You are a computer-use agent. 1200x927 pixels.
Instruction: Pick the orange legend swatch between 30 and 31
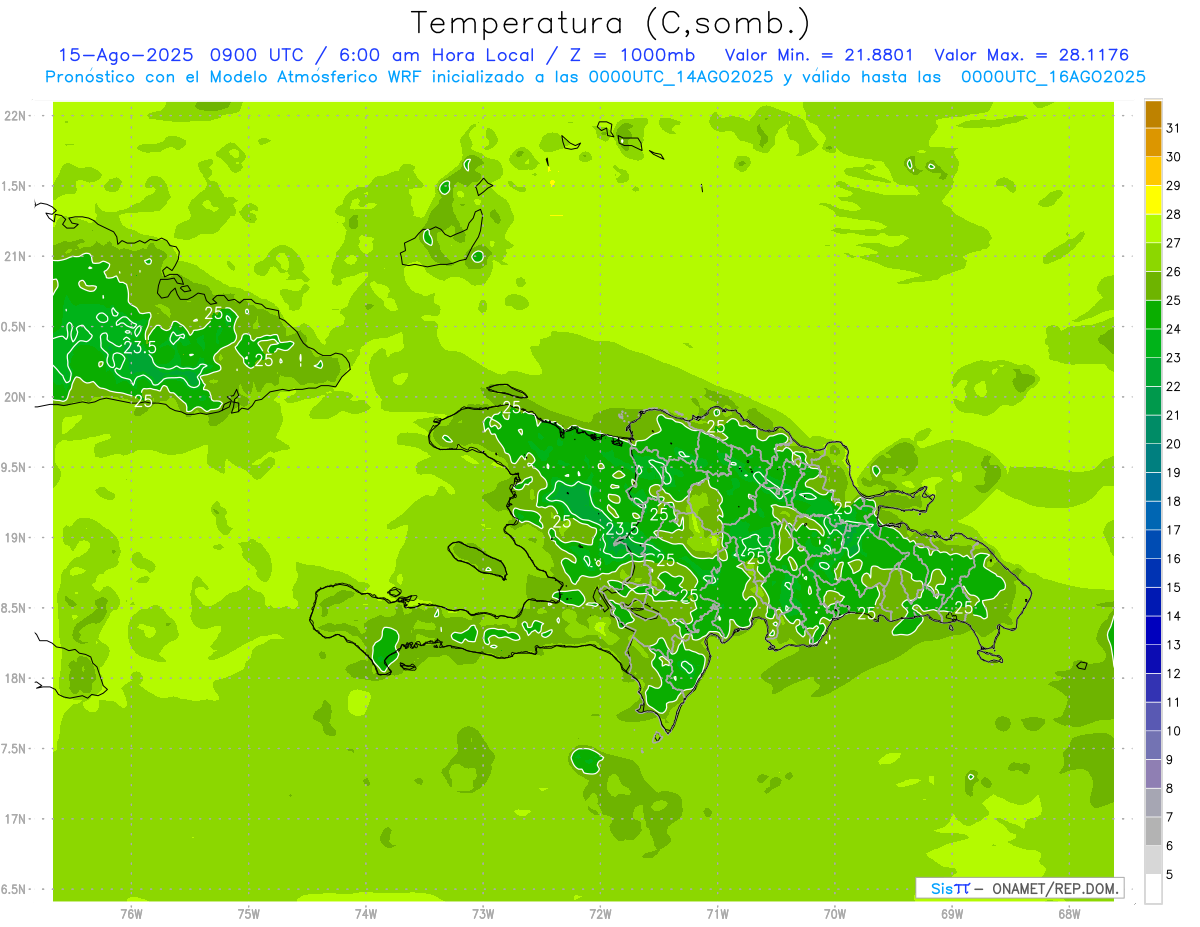[x=1154, y=142]
